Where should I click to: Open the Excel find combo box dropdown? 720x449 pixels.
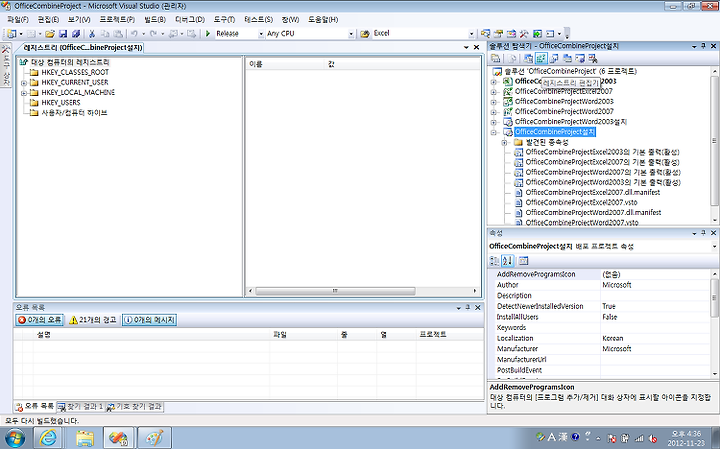tap(472, 34)
